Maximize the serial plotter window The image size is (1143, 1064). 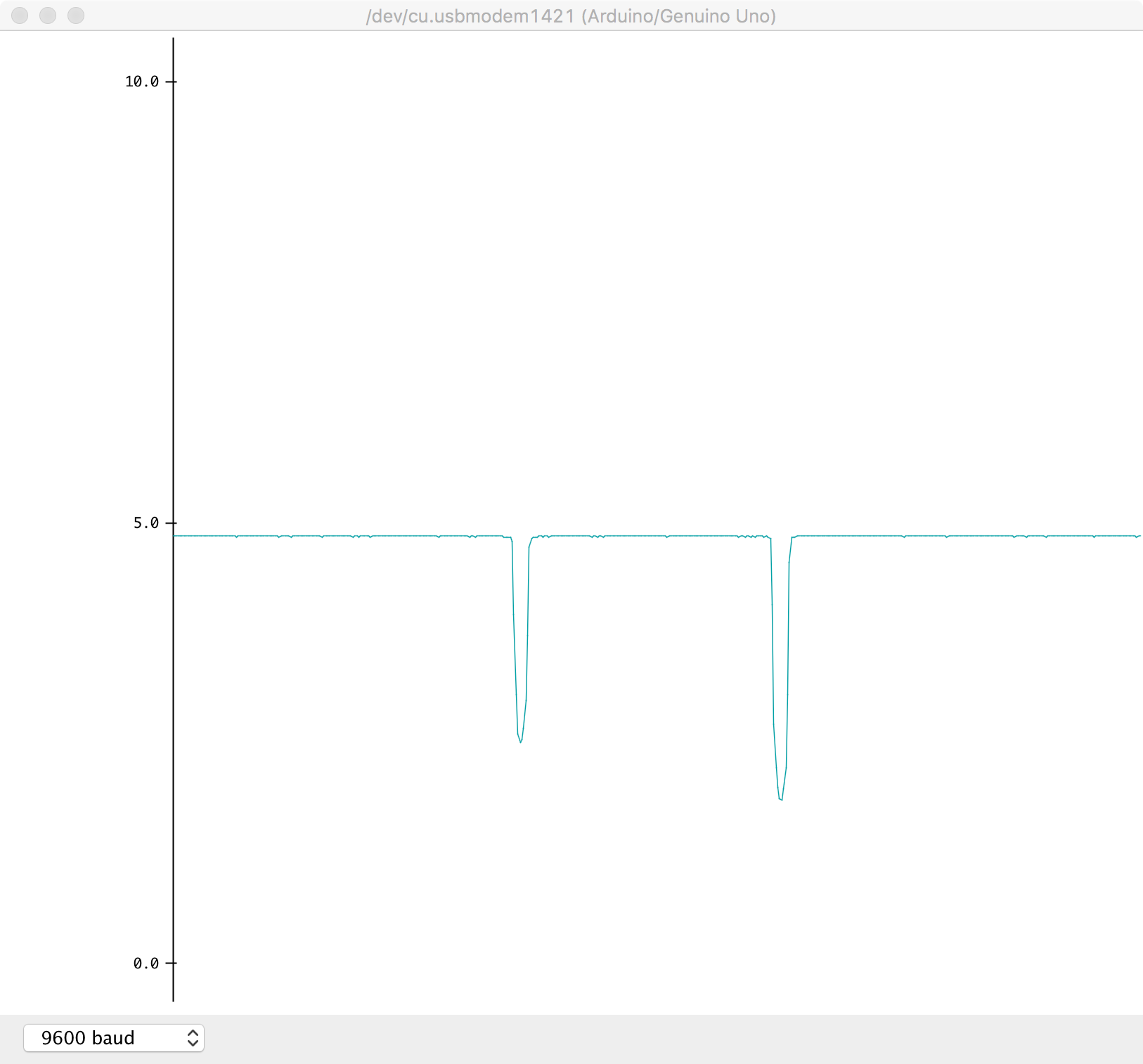point(76,15)
